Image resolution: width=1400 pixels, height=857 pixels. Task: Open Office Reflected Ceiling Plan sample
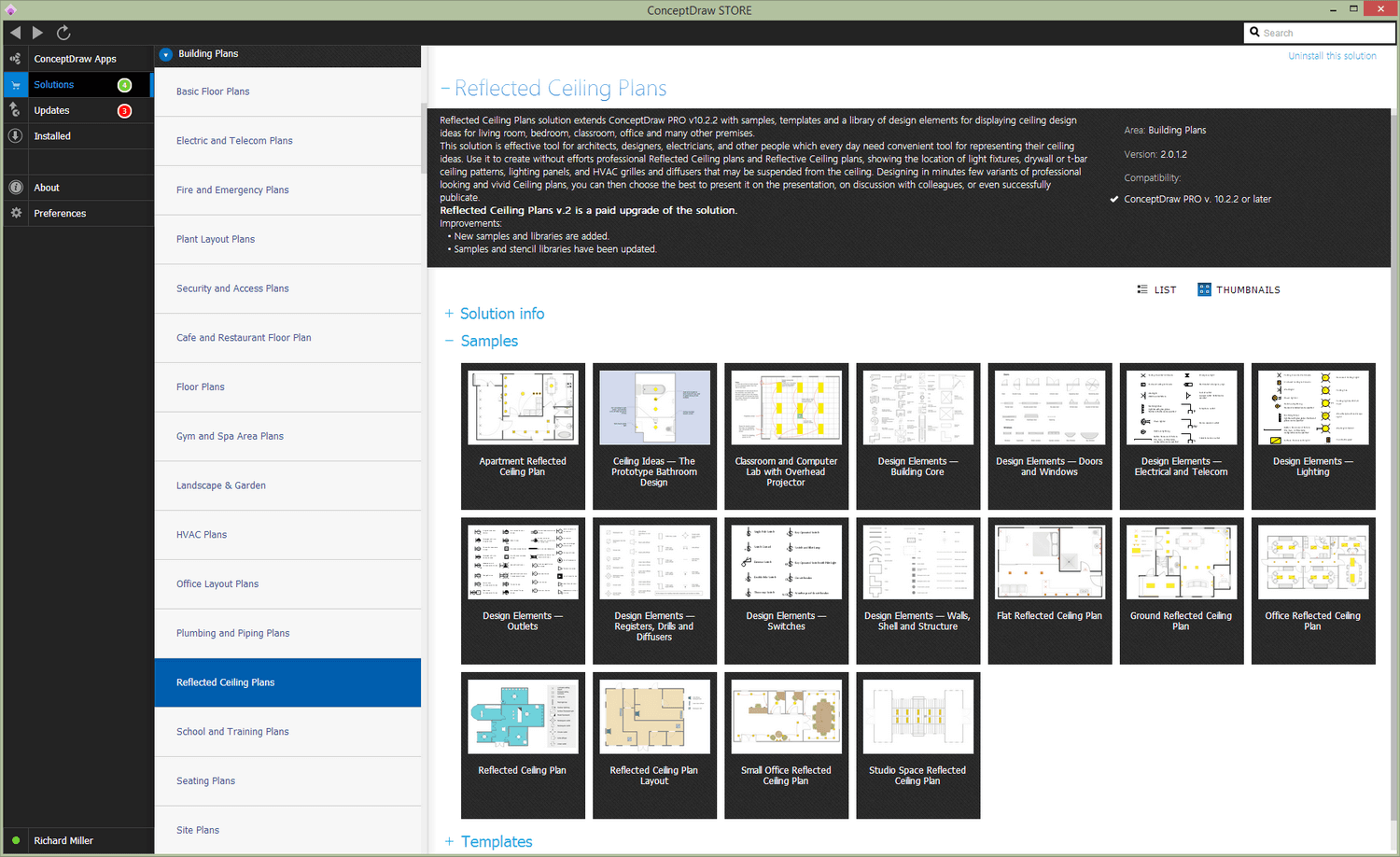pos(1313,591)
